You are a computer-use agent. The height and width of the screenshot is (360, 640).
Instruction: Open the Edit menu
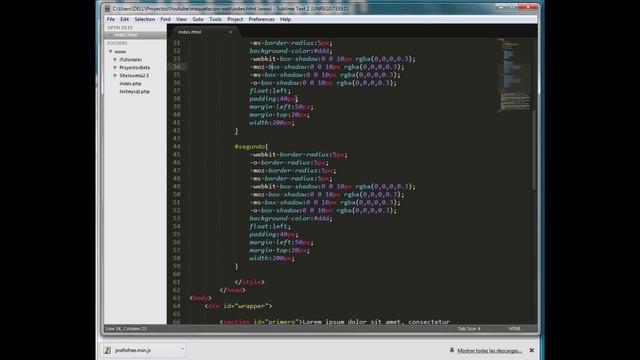point(124,19)
